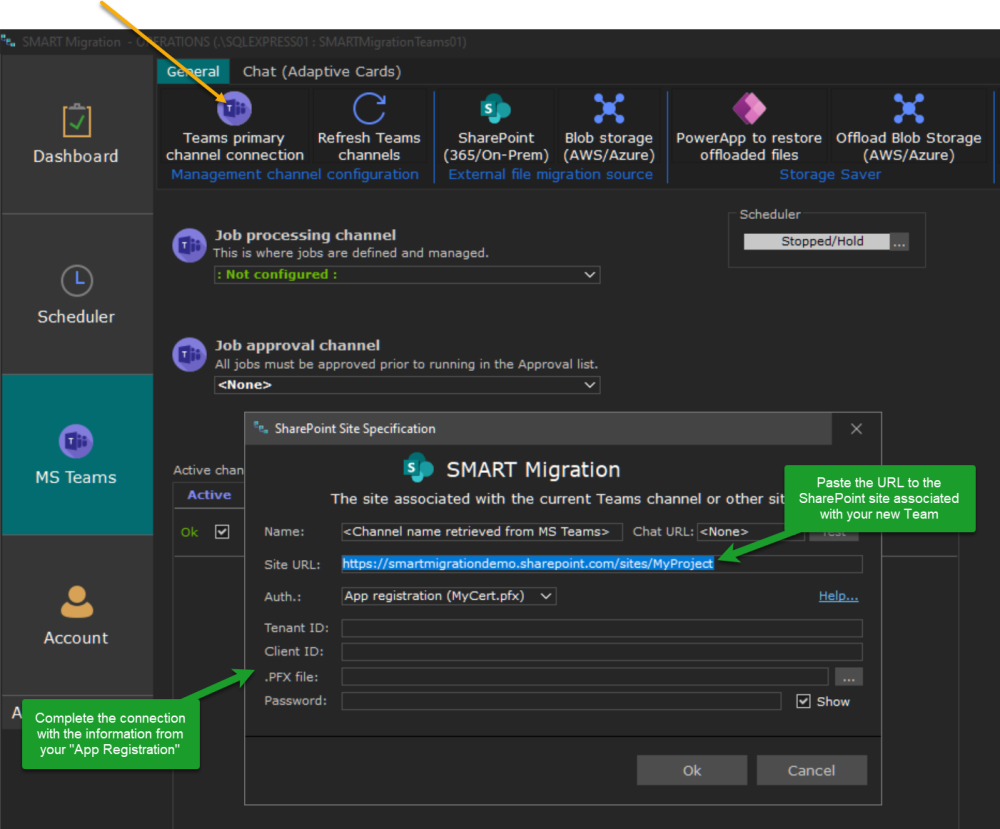Image resolution: width=1000 pixels, height=829 pixels.
Task: Click the Chat URL field
Action: click(751, 532)
